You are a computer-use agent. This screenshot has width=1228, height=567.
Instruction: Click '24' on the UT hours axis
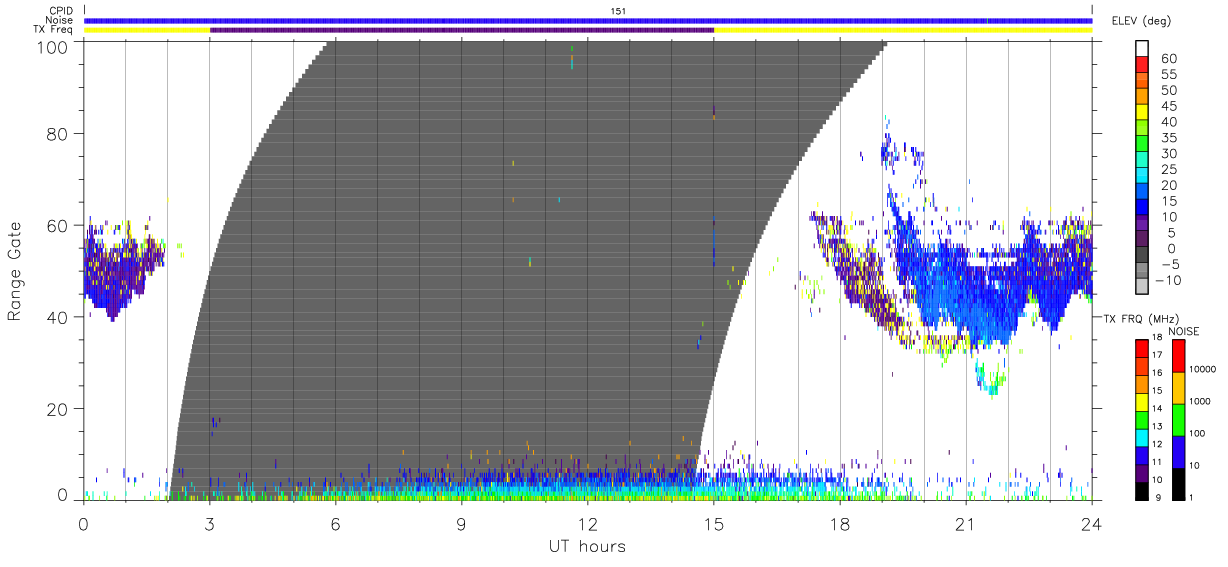1092,524
